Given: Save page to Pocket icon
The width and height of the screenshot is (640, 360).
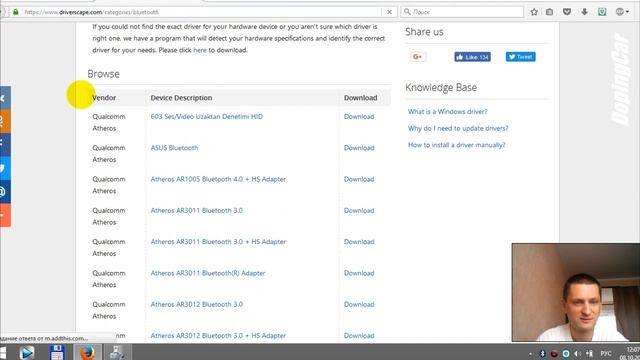Looking at the screenshot, I should pyautogui.click(x=567, y=12).
